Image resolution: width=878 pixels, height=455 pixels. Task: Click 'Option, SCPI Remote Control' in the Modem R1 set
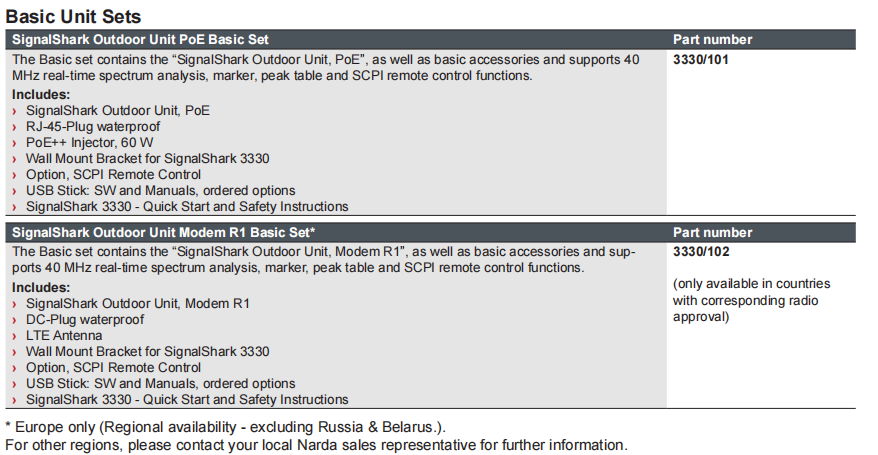tap(114, 368)
